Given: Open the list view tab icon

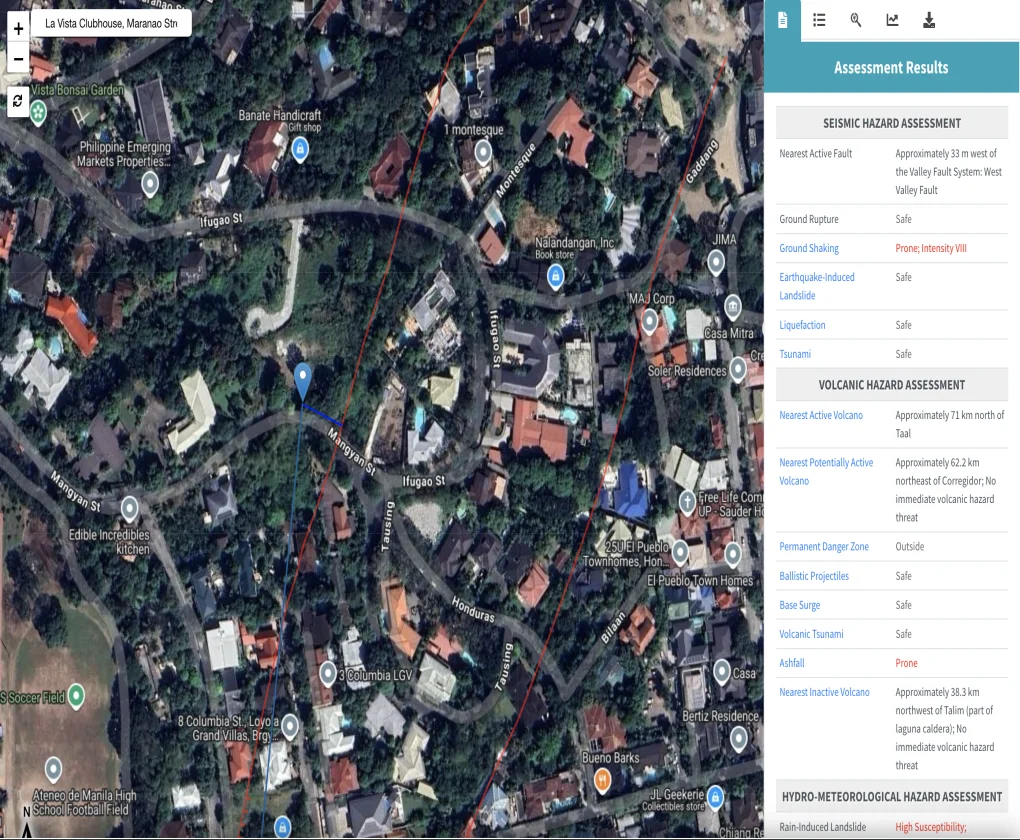Looking at the screenshot, I should tap(819, 20).
